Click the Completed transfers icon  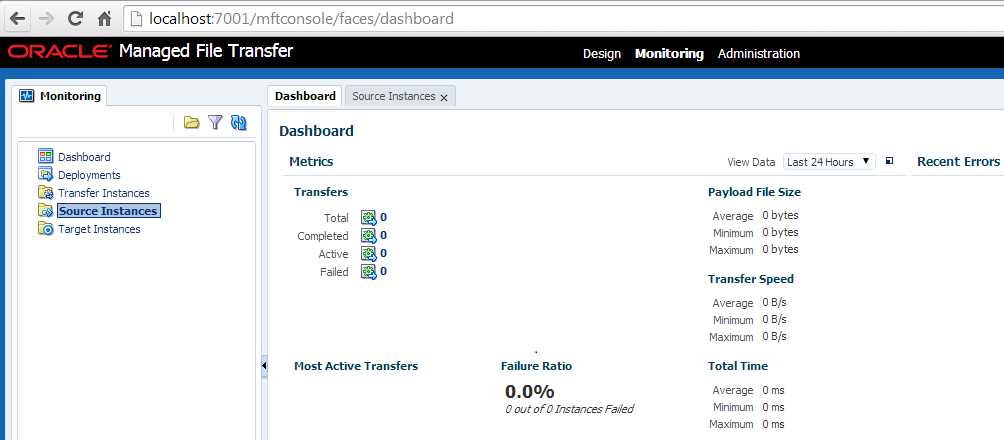pos(368,235)
